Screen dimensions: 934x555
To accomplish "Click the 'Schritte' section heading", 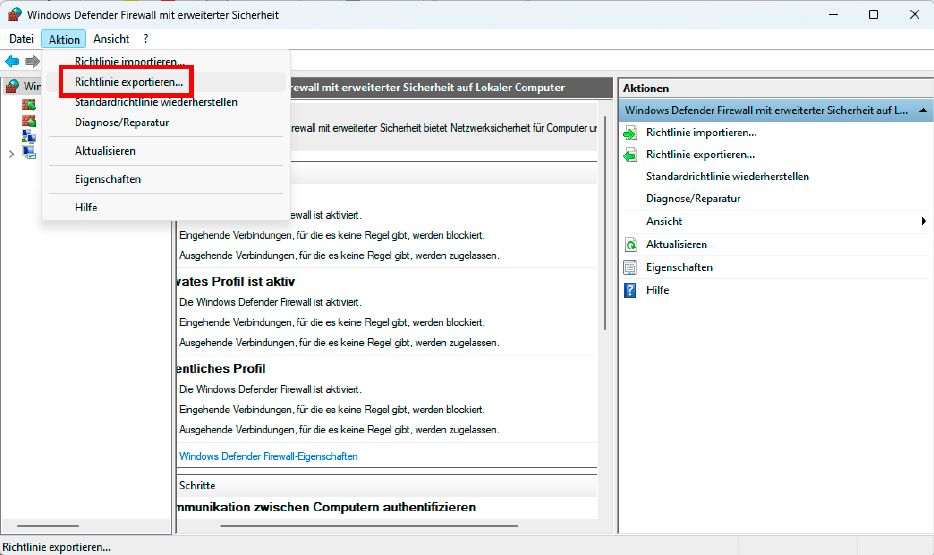I will (x=197, y=485).
